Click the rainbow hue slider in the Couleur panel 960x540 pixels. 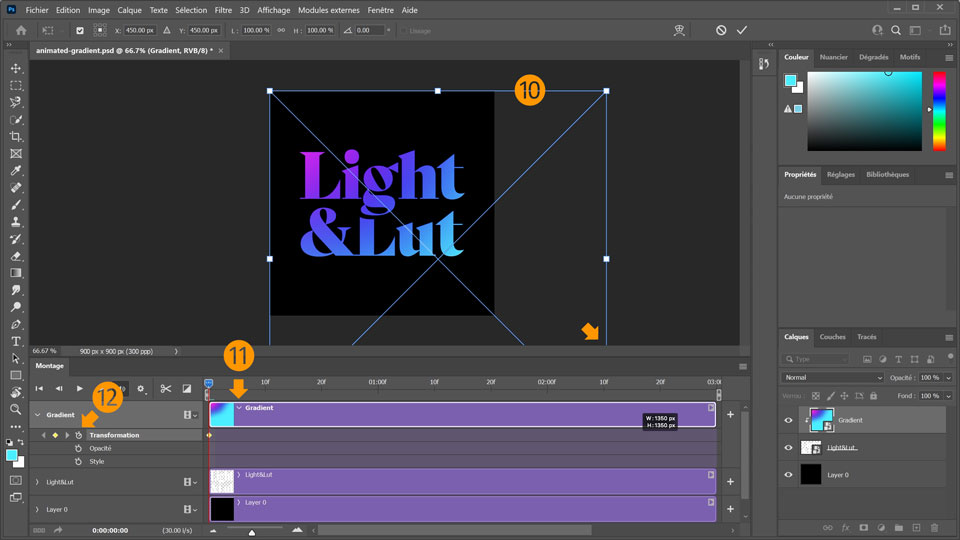pos(939,110)
